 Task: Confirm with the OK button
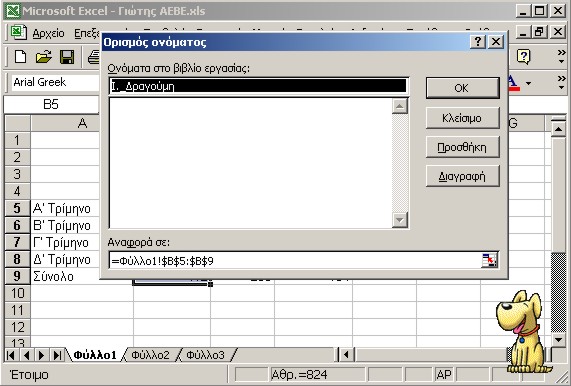462,88
